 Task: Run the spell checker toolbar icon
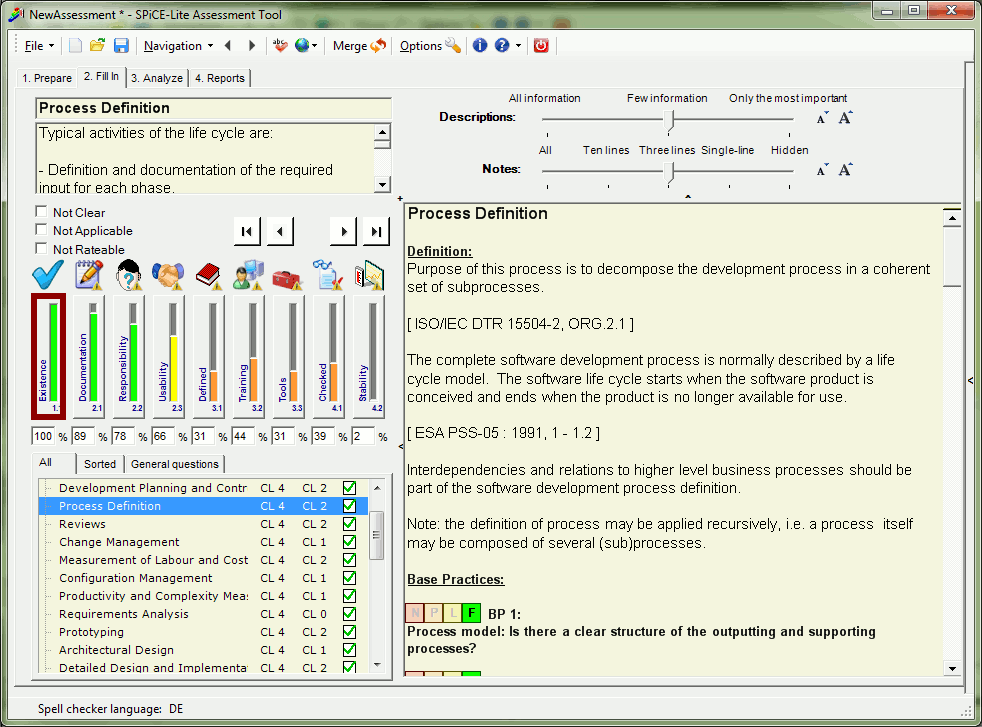pyautogui.click(x=280, y=46)
